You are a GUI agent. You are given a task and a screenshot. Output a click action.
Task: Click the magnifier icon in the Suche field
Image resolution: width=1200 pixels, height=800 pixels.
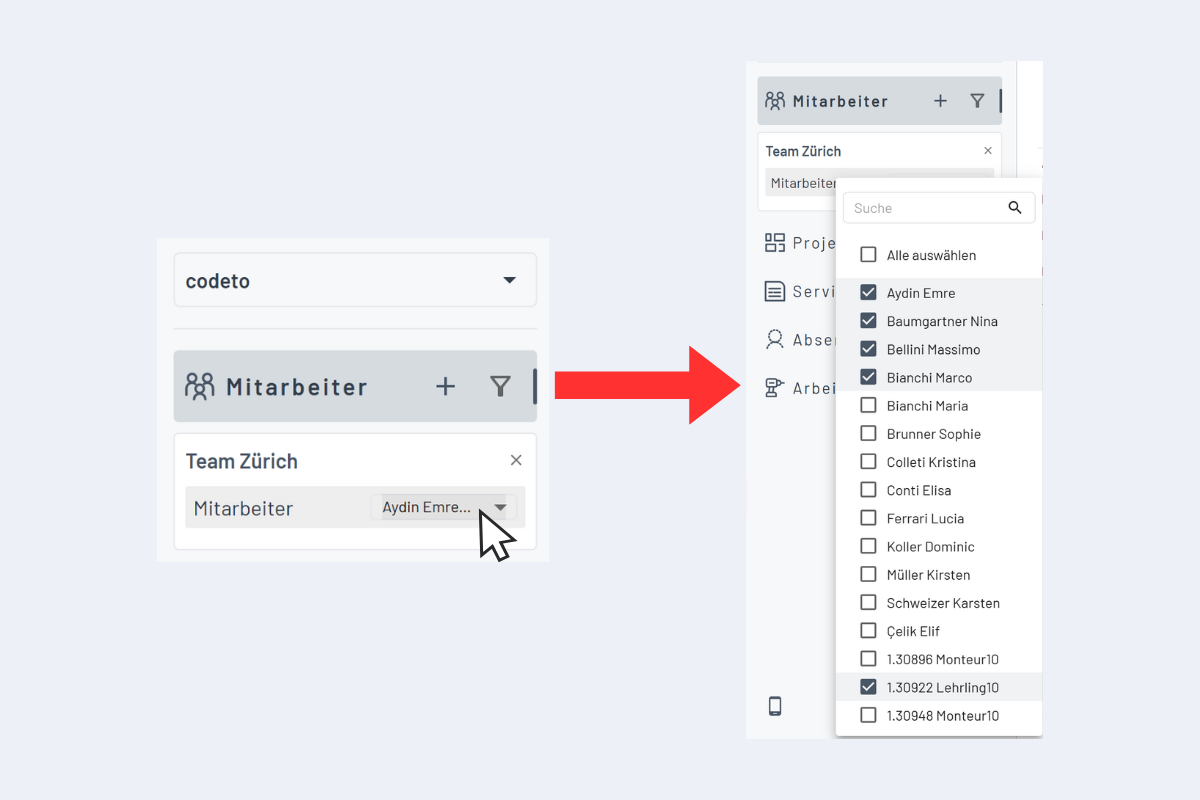tap(1015, 208)
